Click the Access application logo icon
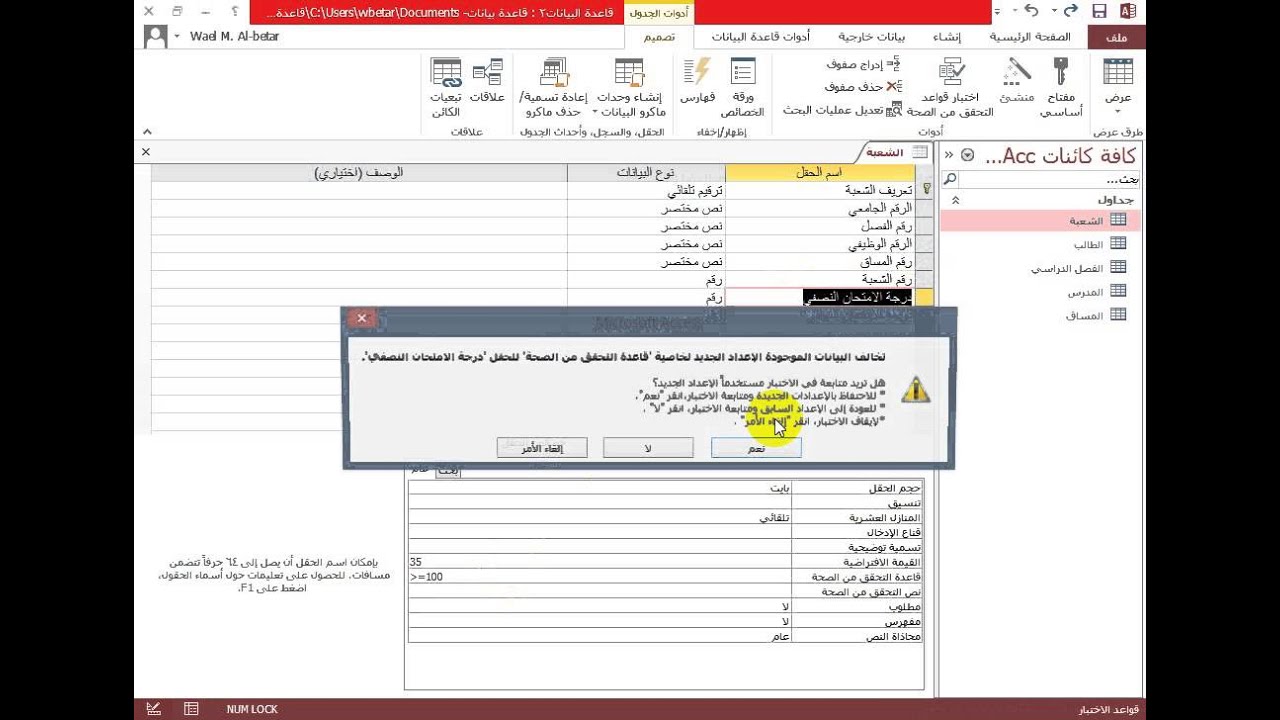 (x=1128, y=11)
